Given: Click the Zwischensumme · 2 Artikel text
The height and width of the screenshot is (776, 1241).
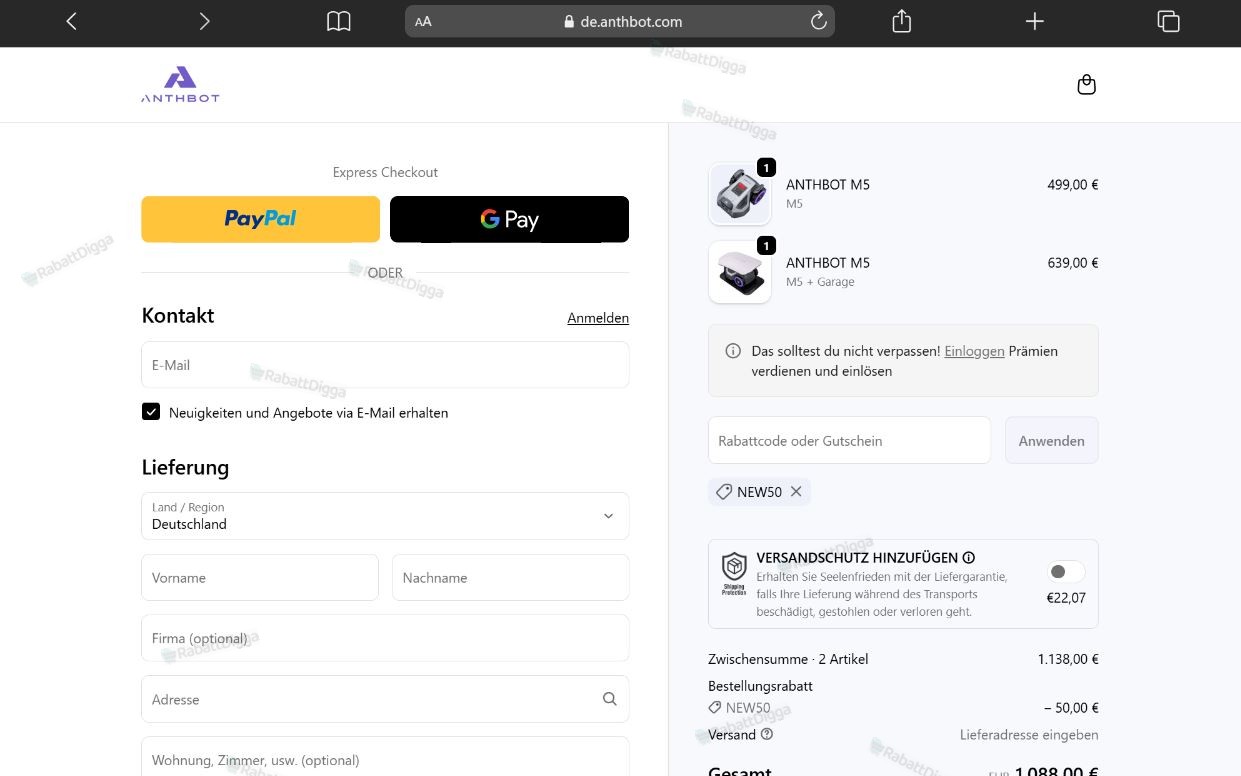Looking at the screenshot, I should tap(788, 659).
